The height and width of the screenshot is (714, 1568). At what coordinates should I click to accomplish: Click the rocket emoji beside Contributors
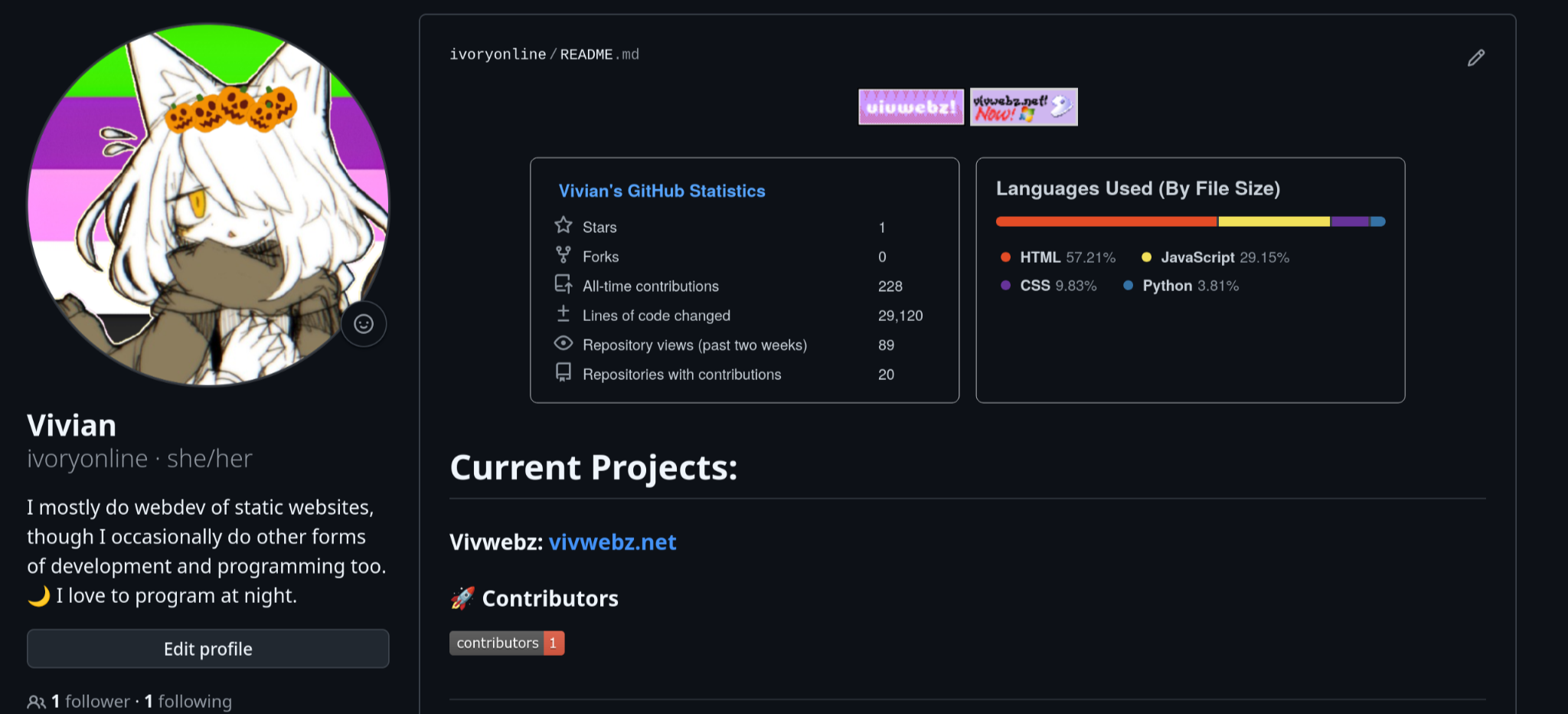tap(462, 598)
